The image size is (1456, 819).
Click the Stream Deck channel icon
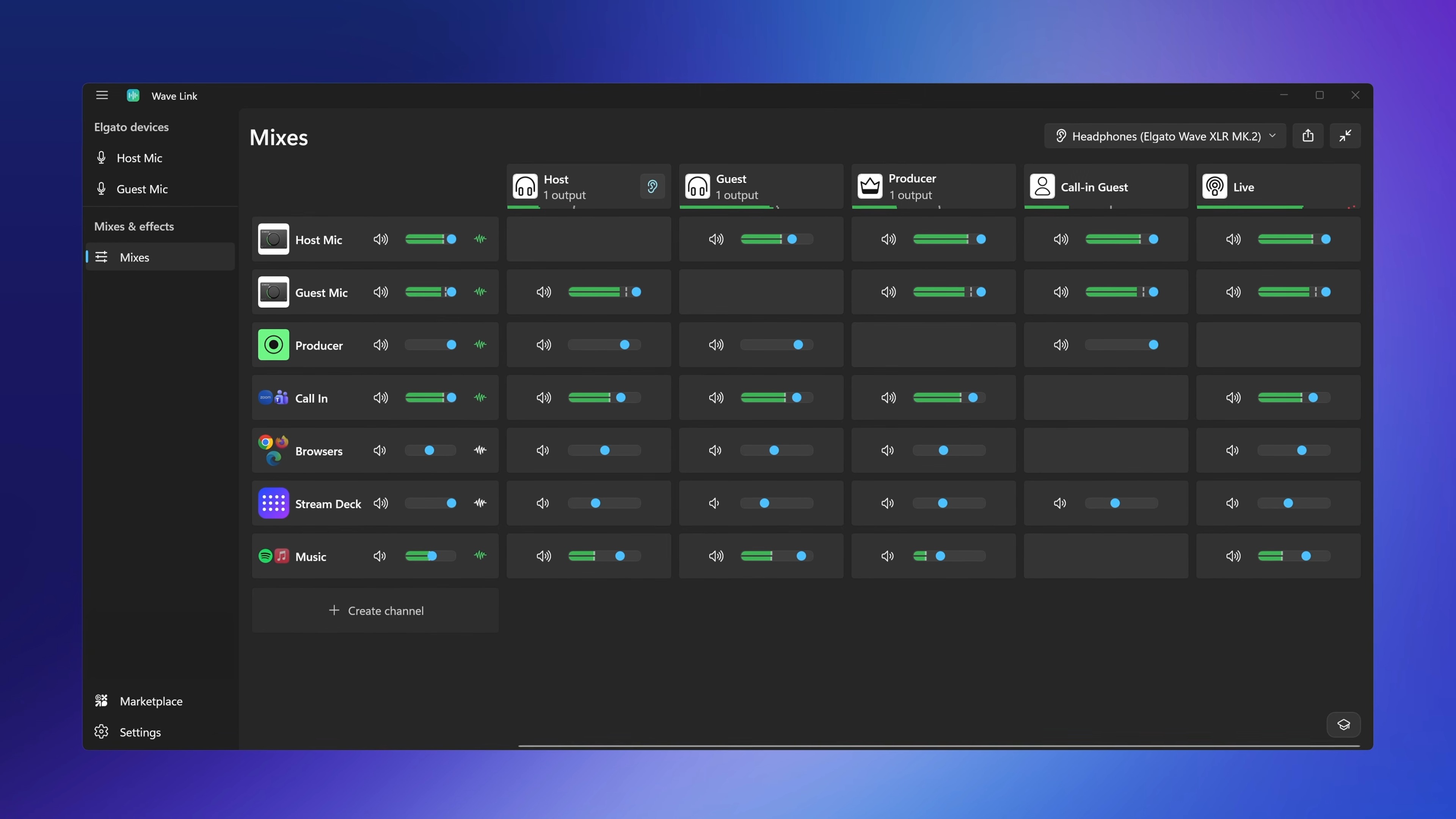pyautogui.click(x=273, y=503)
